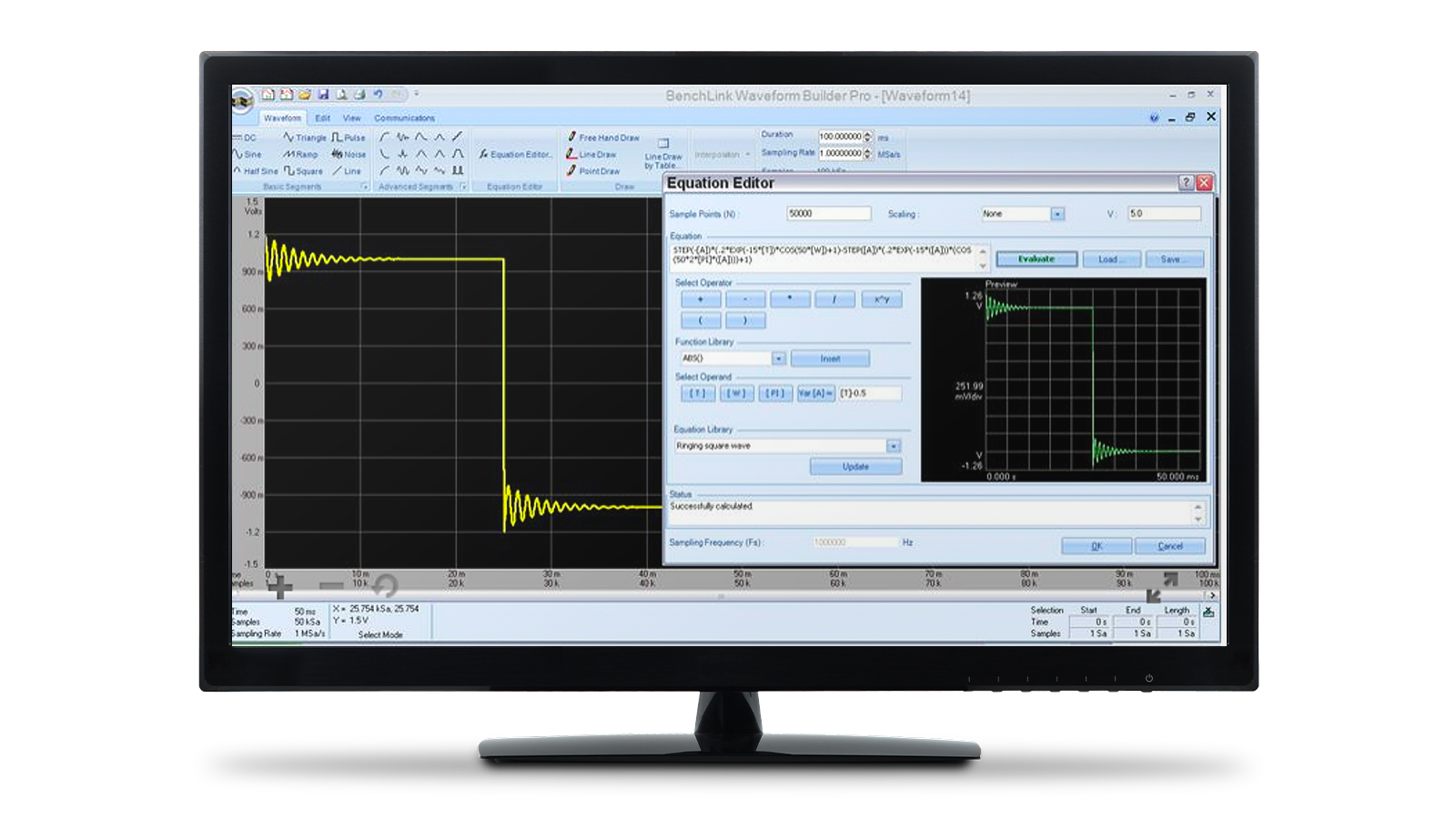Open the Function Library ABS() dropdown
Image resolution: width=1456 pixels, height=819 pixels.
coord(778,359)
